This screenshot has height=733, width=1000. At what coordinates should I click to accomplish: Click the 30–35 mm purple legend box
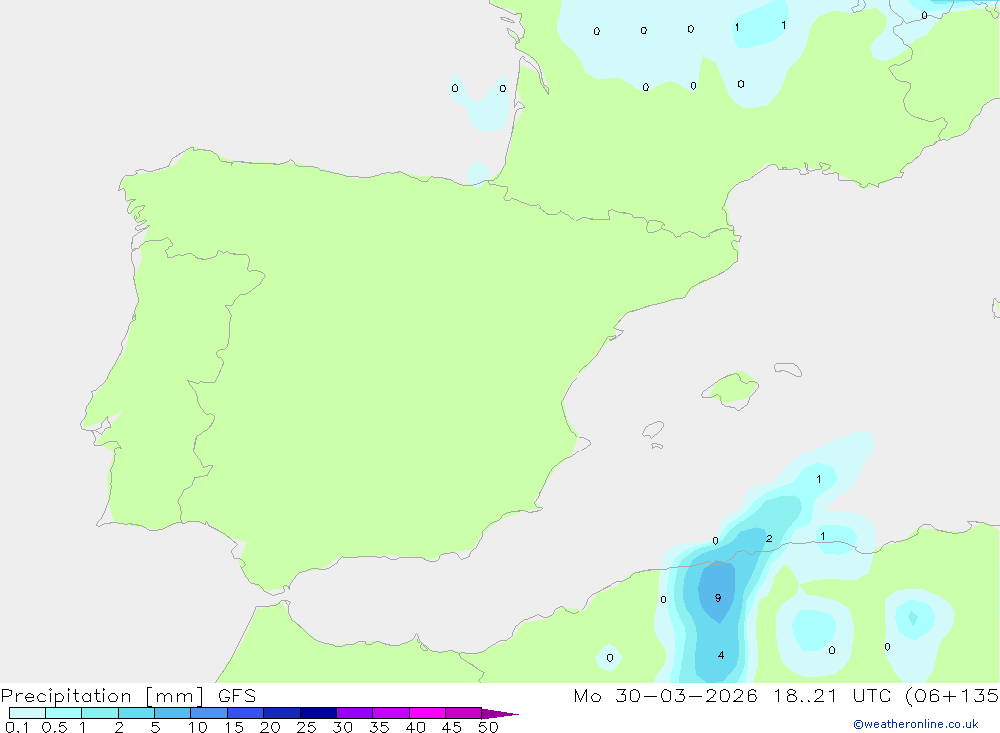click(355, 713)
